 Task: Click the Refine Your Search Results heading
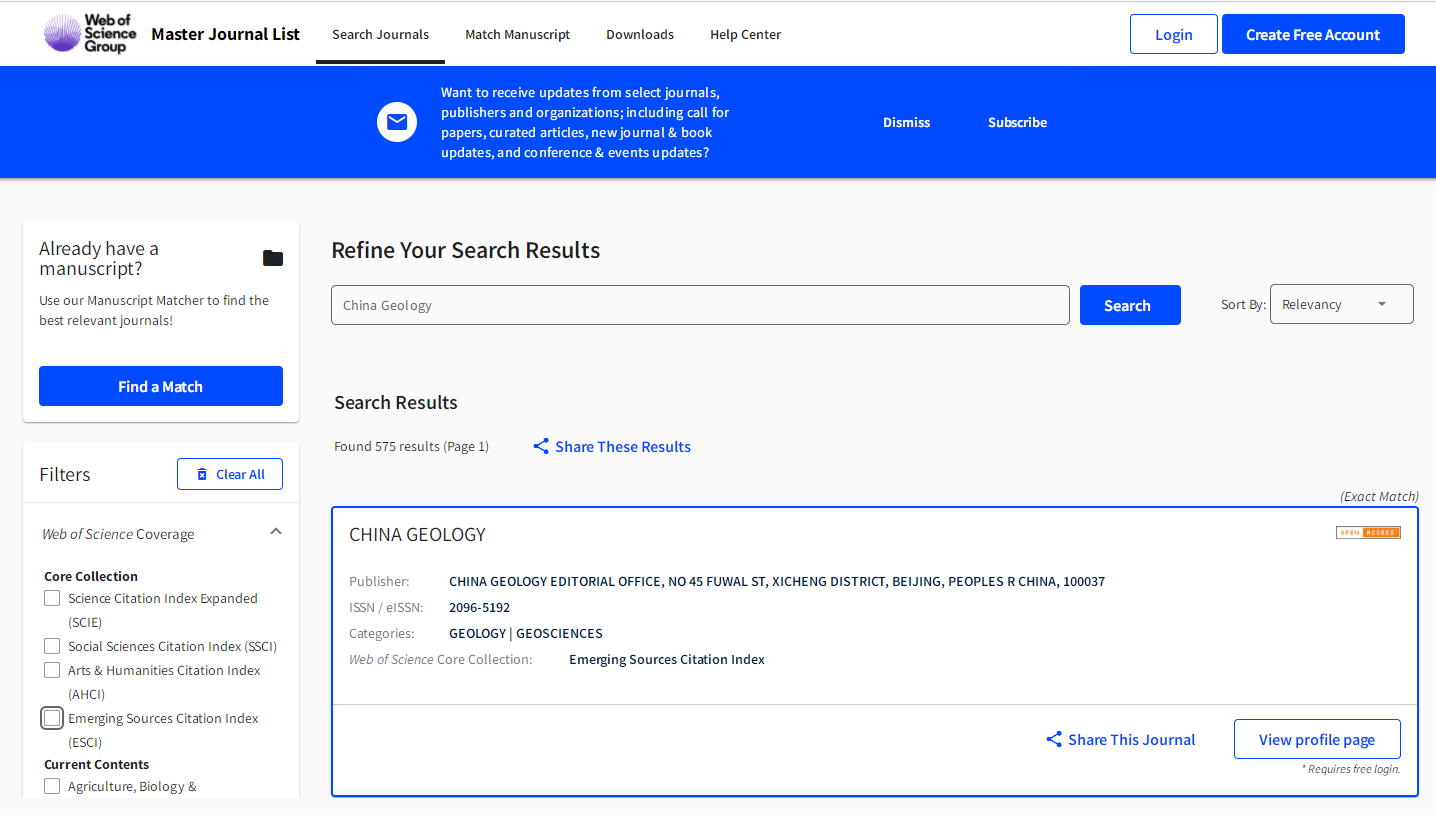[x=466, y=250]
